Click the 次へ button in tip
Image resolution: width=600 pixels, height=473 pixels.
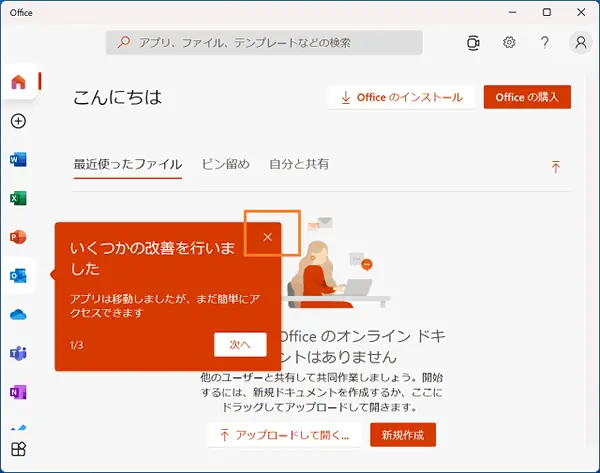pos(240,344)
